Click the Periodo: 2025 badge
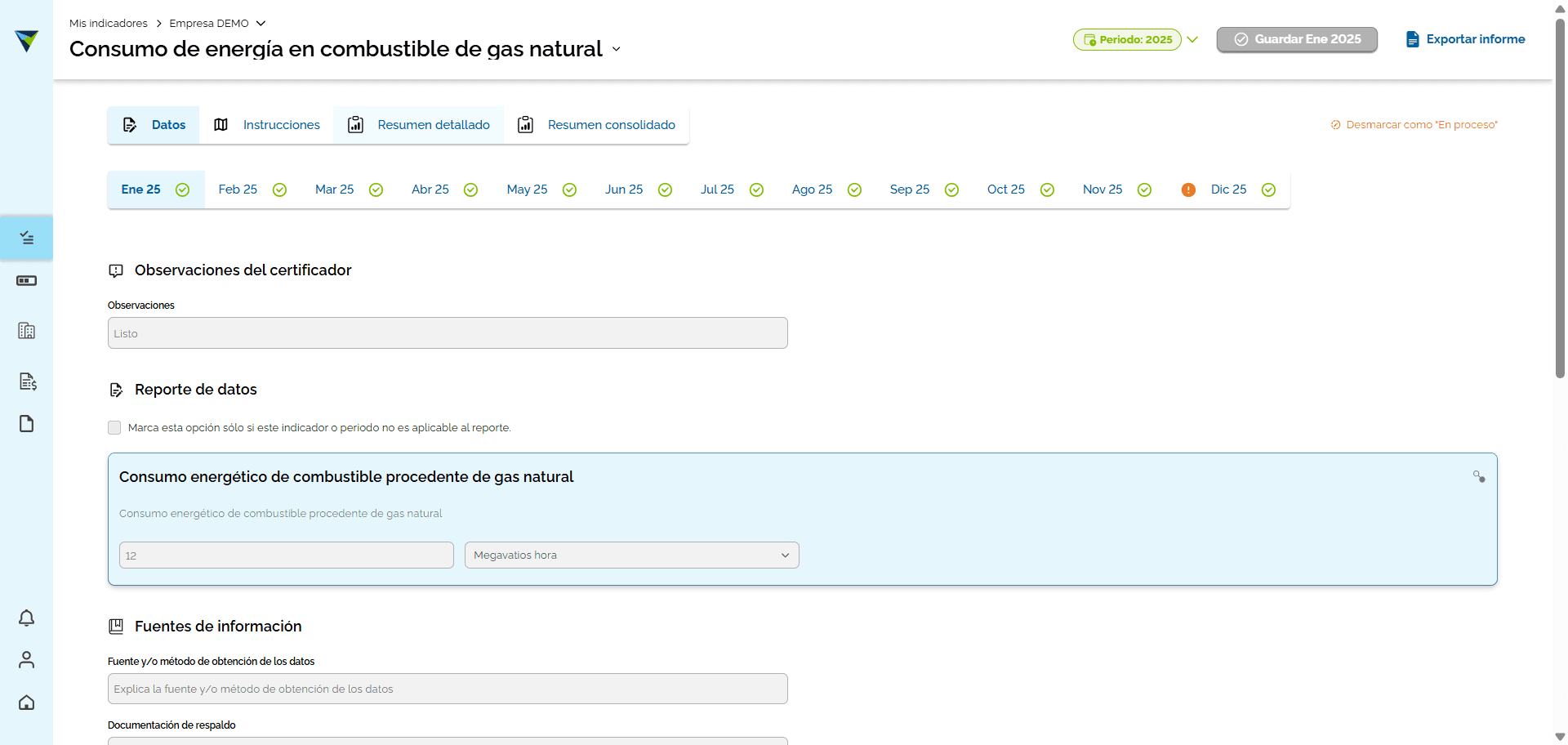The image size is (1568, 745). 1127,39
